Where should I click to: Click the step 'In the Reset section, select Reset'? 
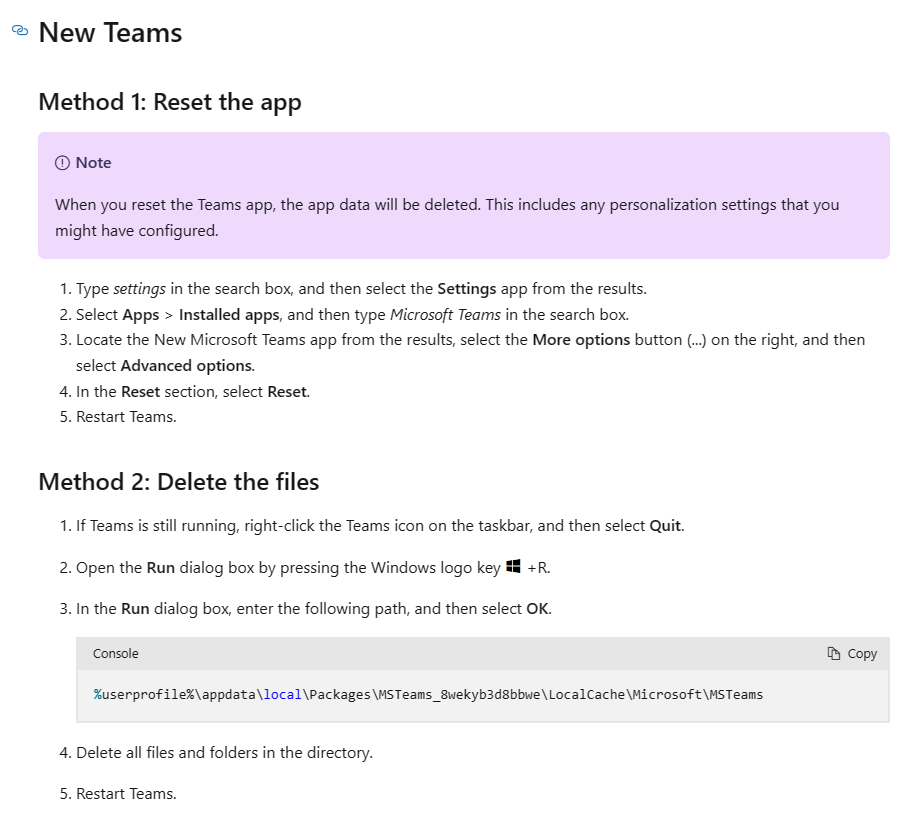point(193,392)
